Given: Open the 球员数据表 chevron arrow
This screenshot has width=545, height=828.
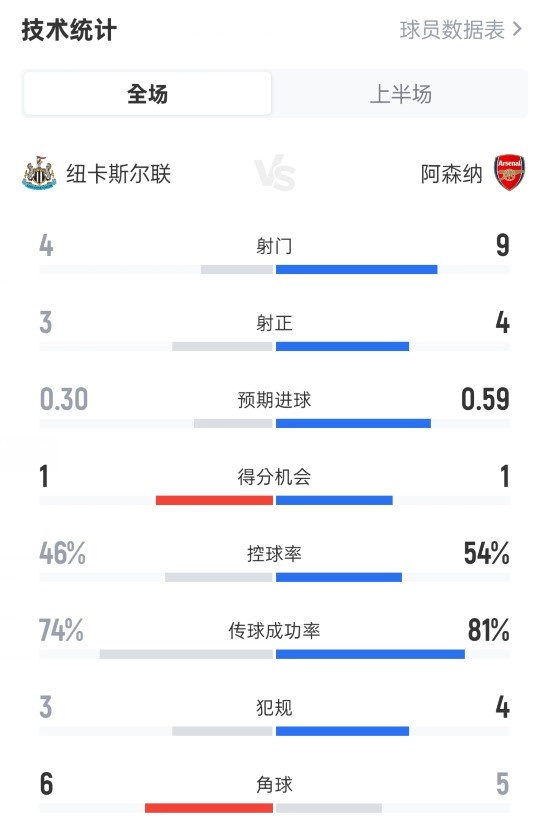Looking at the screenshot, I should (518, 30).
